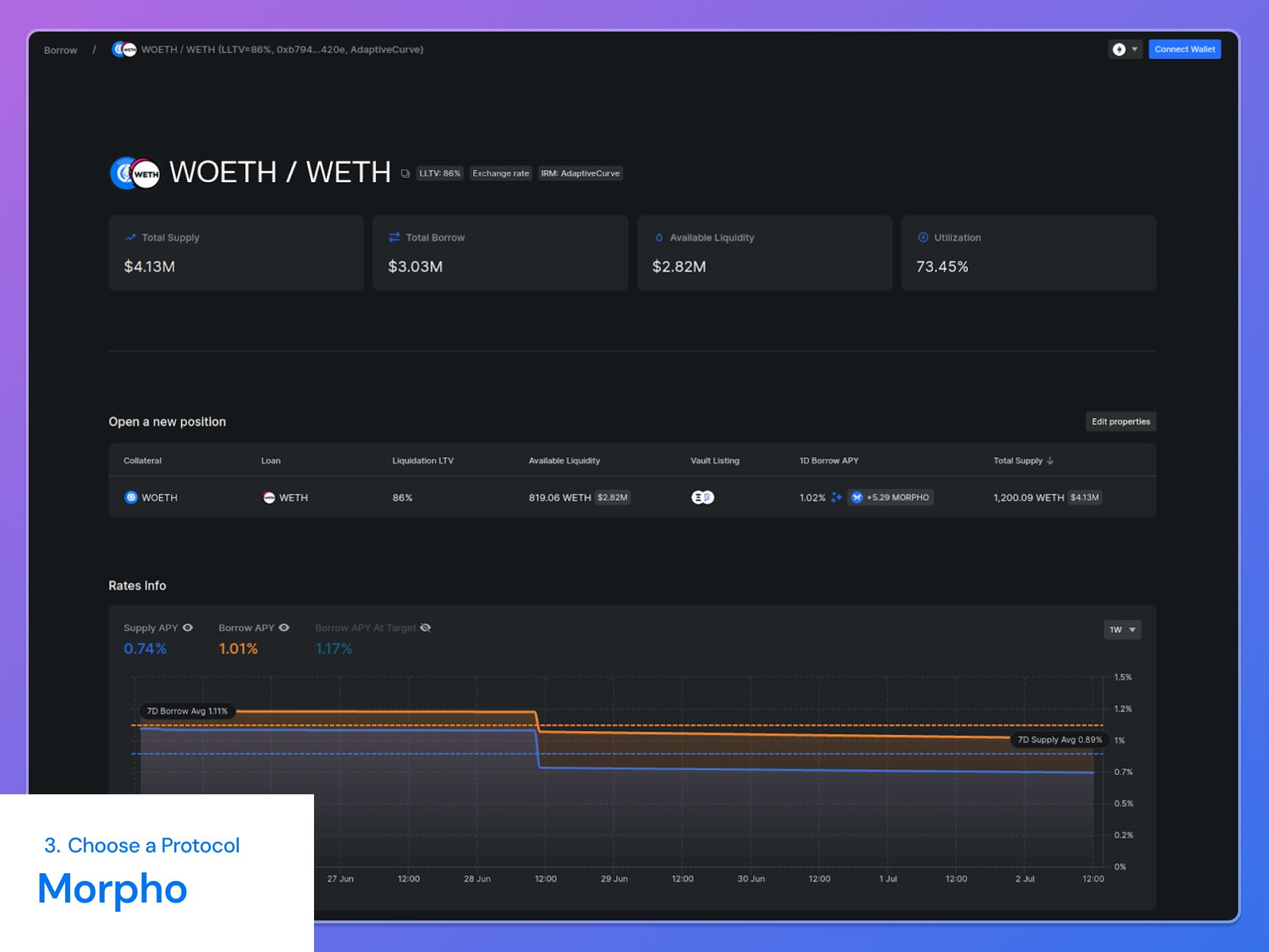Screen dimensions: 1269x952
Task: Open the network selector dropdown
Action: [1125, 49]
